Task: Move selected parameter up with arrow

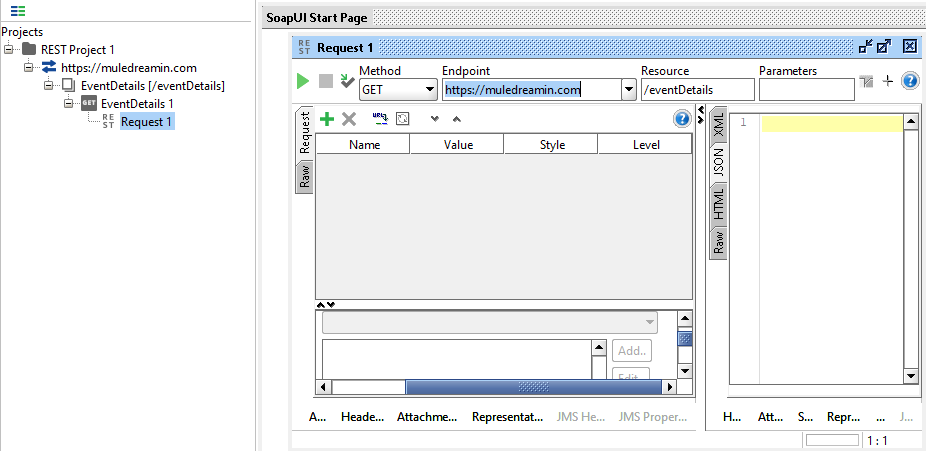Action: (457, 119)
